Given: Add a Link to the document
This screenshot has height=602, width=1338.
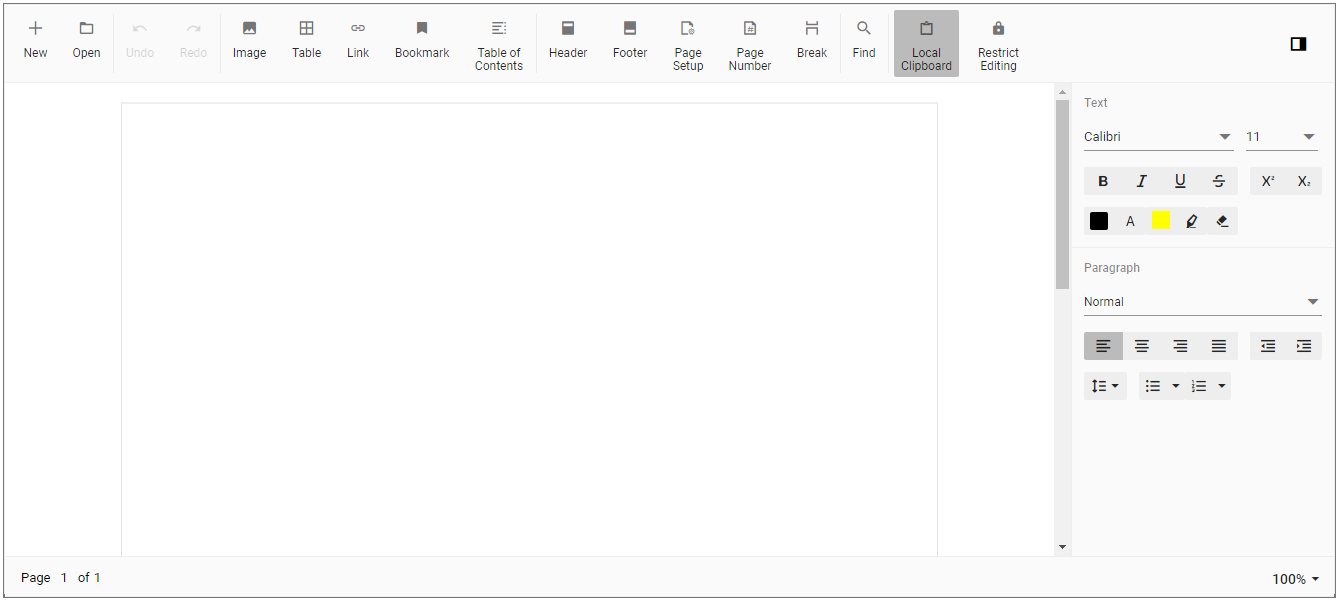Looking at the screenshot, I should coord(358,42).
